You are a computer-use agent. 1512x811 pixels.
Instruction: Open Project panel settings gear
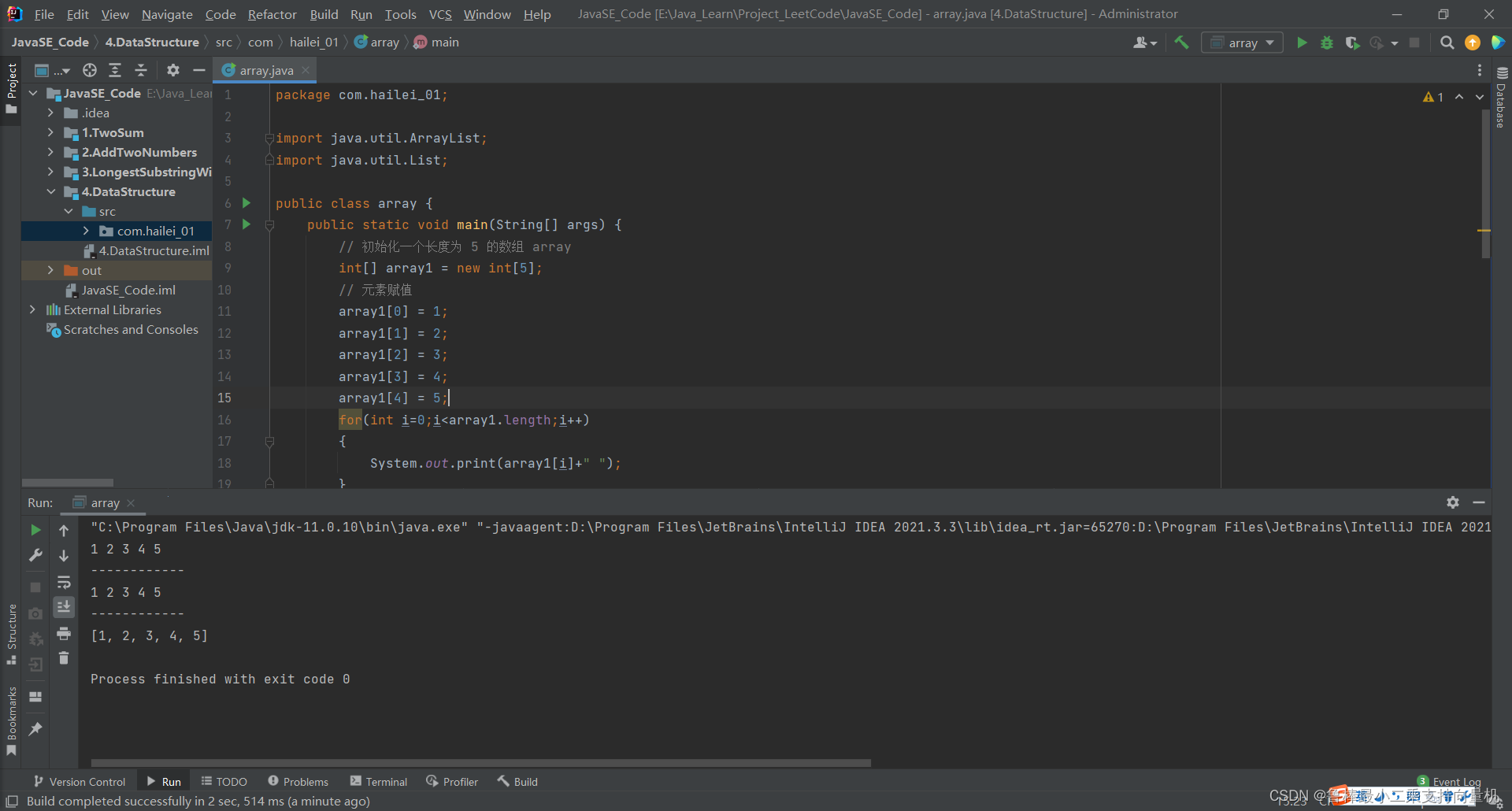point(173,70)
